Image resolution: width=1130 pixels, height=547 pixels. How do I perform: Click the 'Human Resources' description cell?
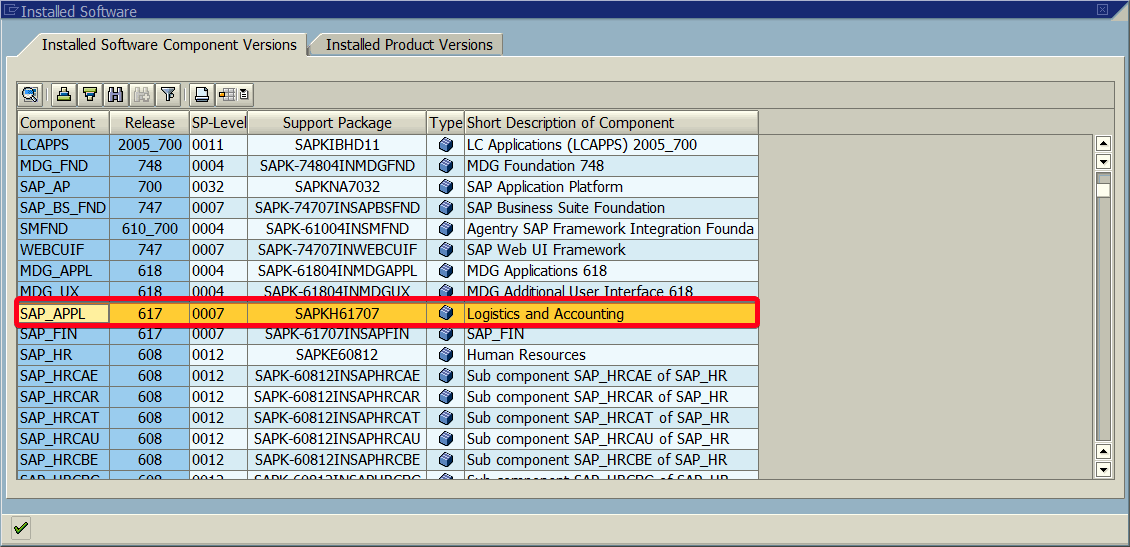click(x=611, y=355)
